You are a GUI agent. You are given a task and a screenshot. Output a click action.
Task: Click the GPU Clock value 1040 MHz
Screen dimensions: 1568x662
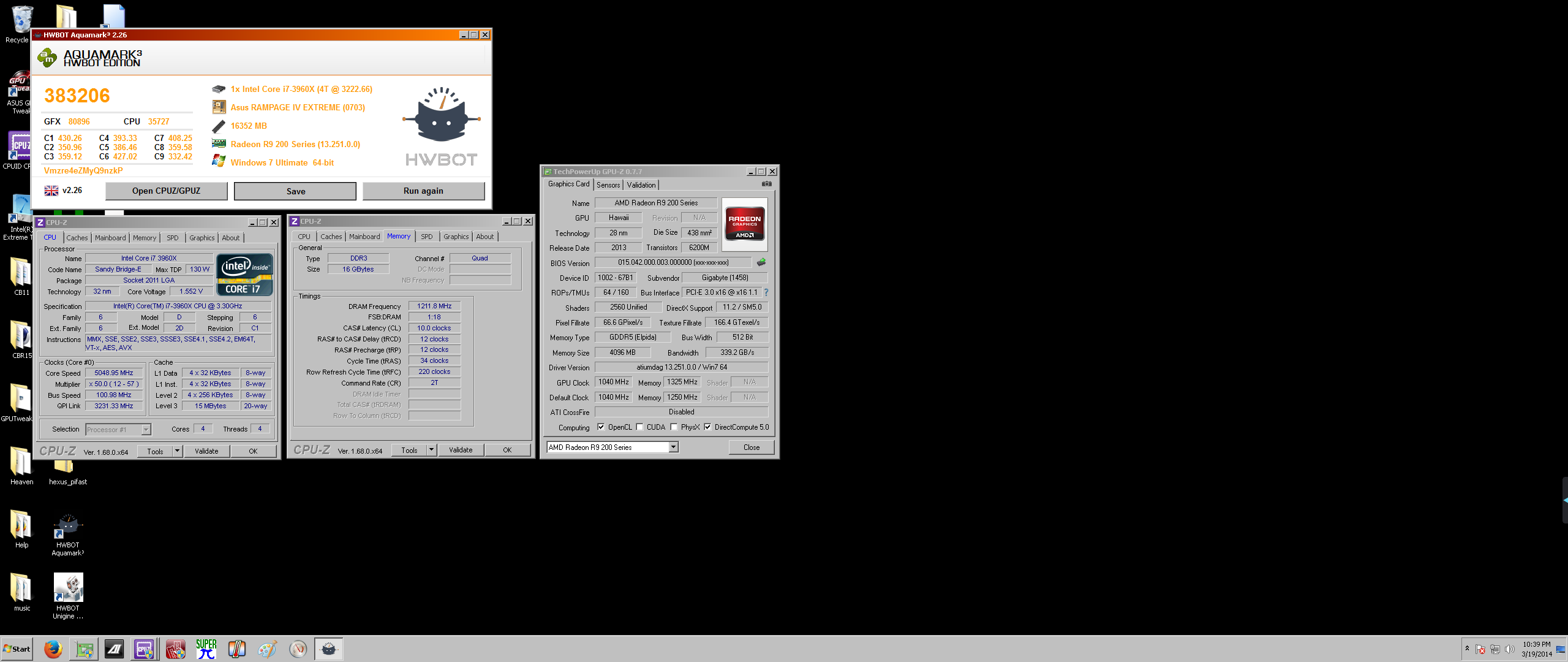pos(614,382)
